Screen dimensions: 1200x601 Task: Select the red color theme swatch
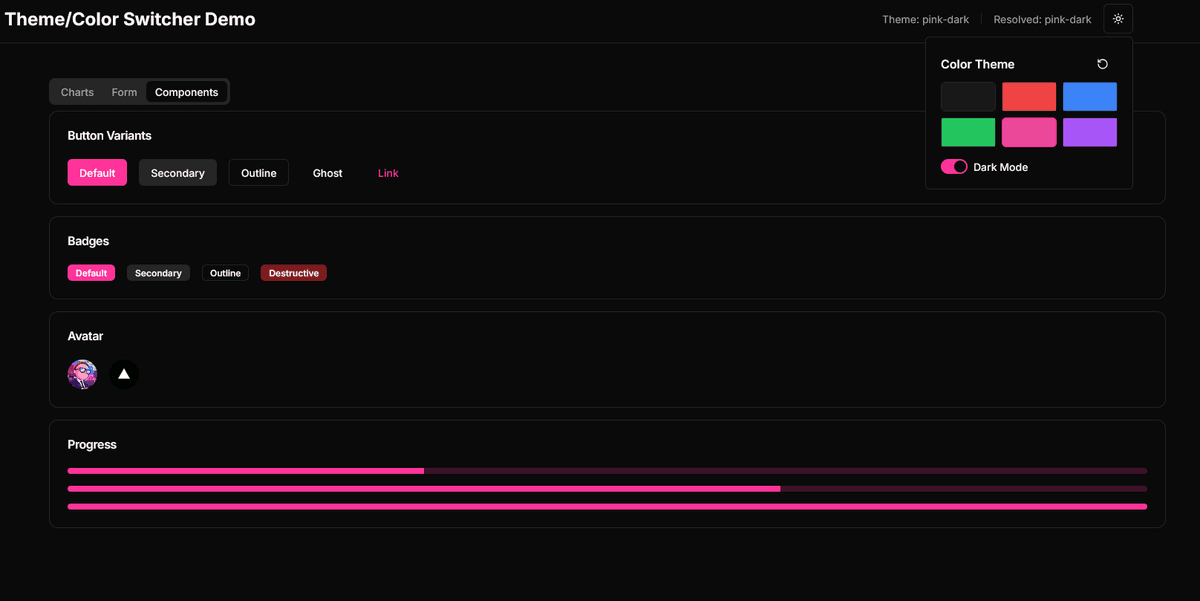click(1028, 96)
